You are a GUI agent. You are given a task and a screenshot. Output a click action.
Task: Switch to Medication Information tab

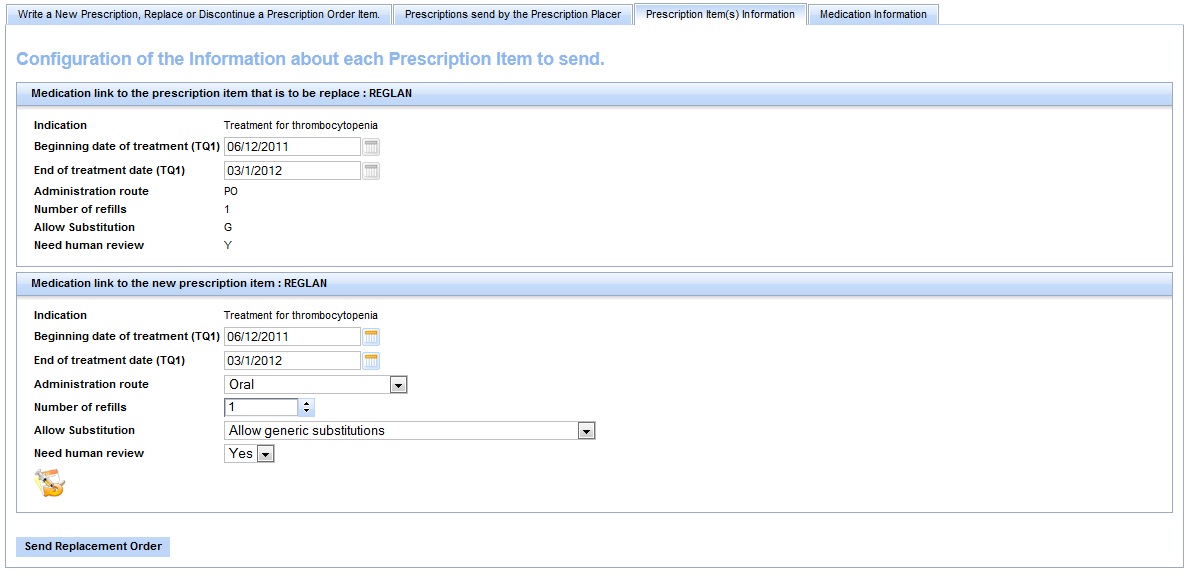point(872,15)
